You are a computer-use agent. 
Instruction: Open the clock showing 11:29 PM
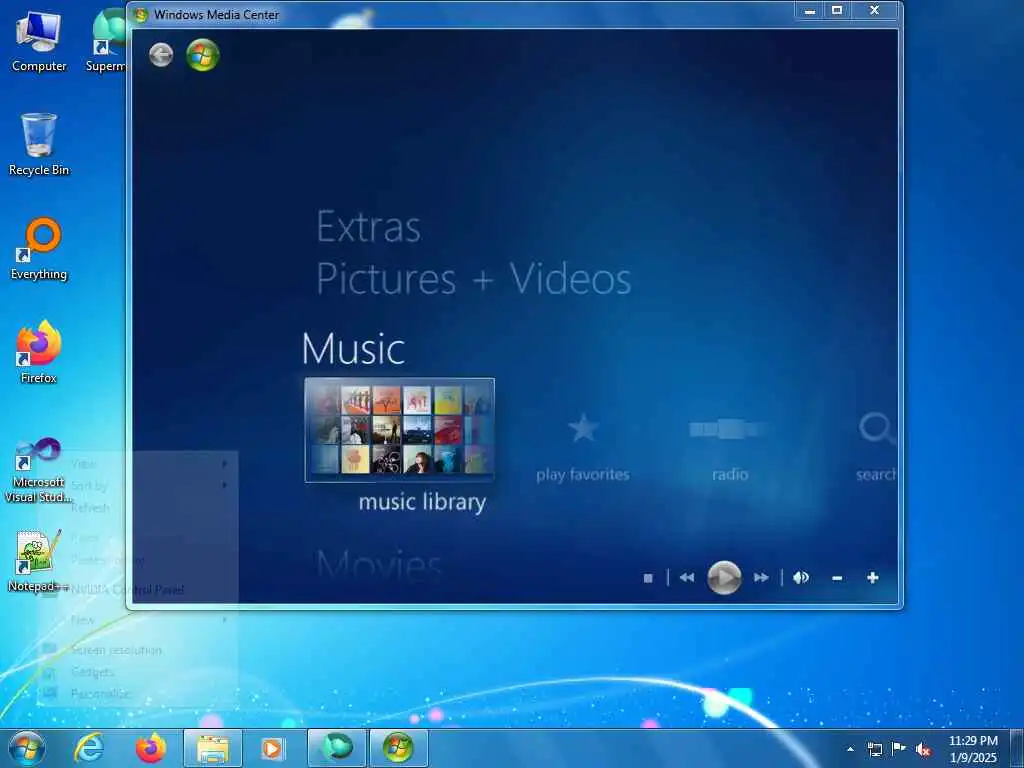click(973, 749)
